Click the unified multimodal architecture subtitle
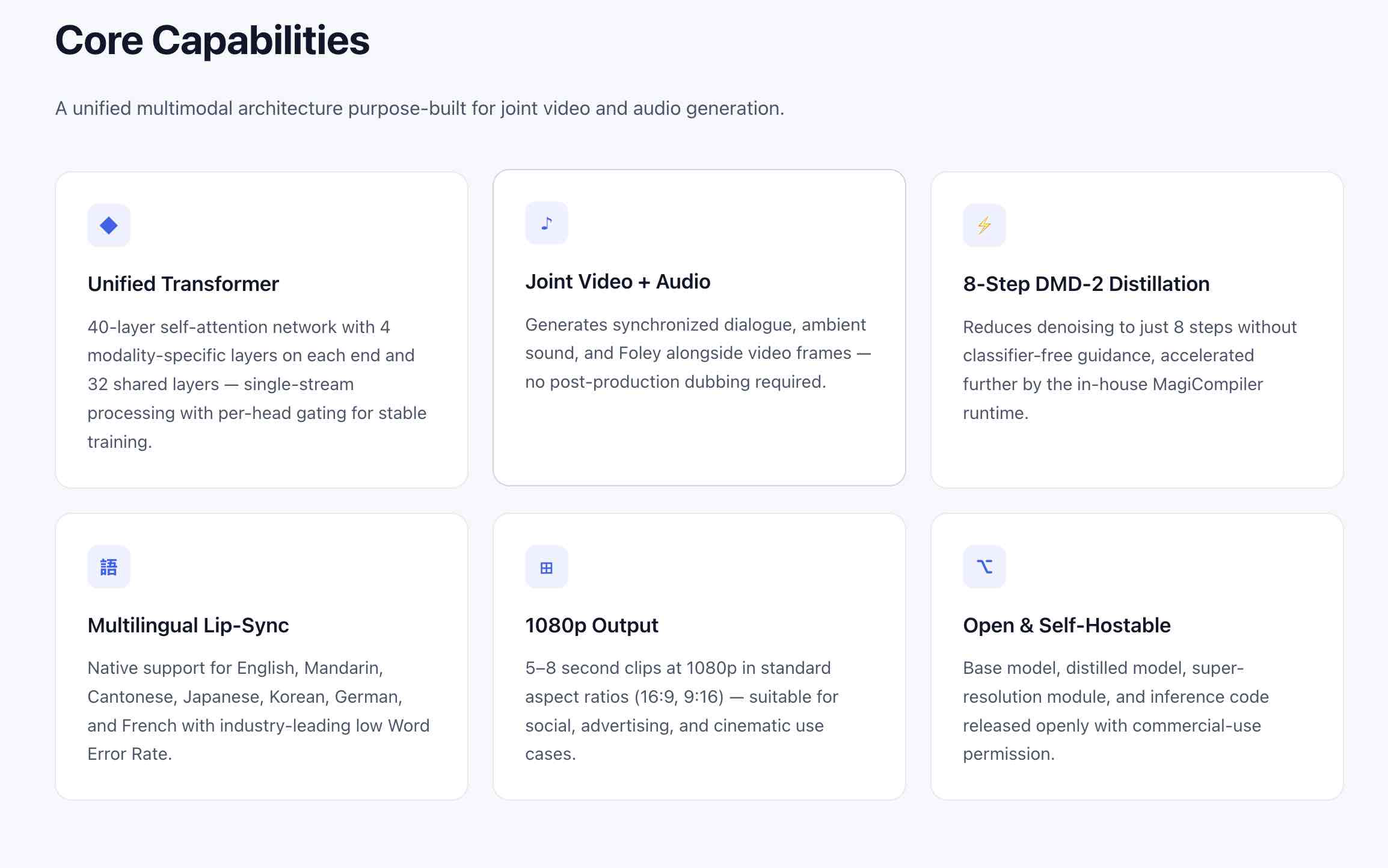The image size is (1388, 868). [x=419, y=108]
